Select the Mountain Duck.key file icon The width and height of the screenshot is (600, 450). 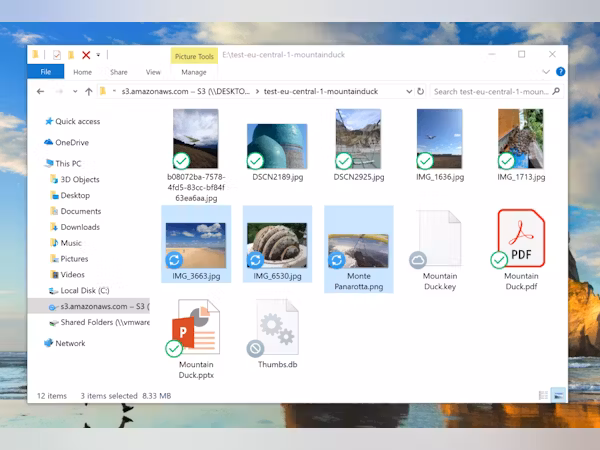(440, 238)
